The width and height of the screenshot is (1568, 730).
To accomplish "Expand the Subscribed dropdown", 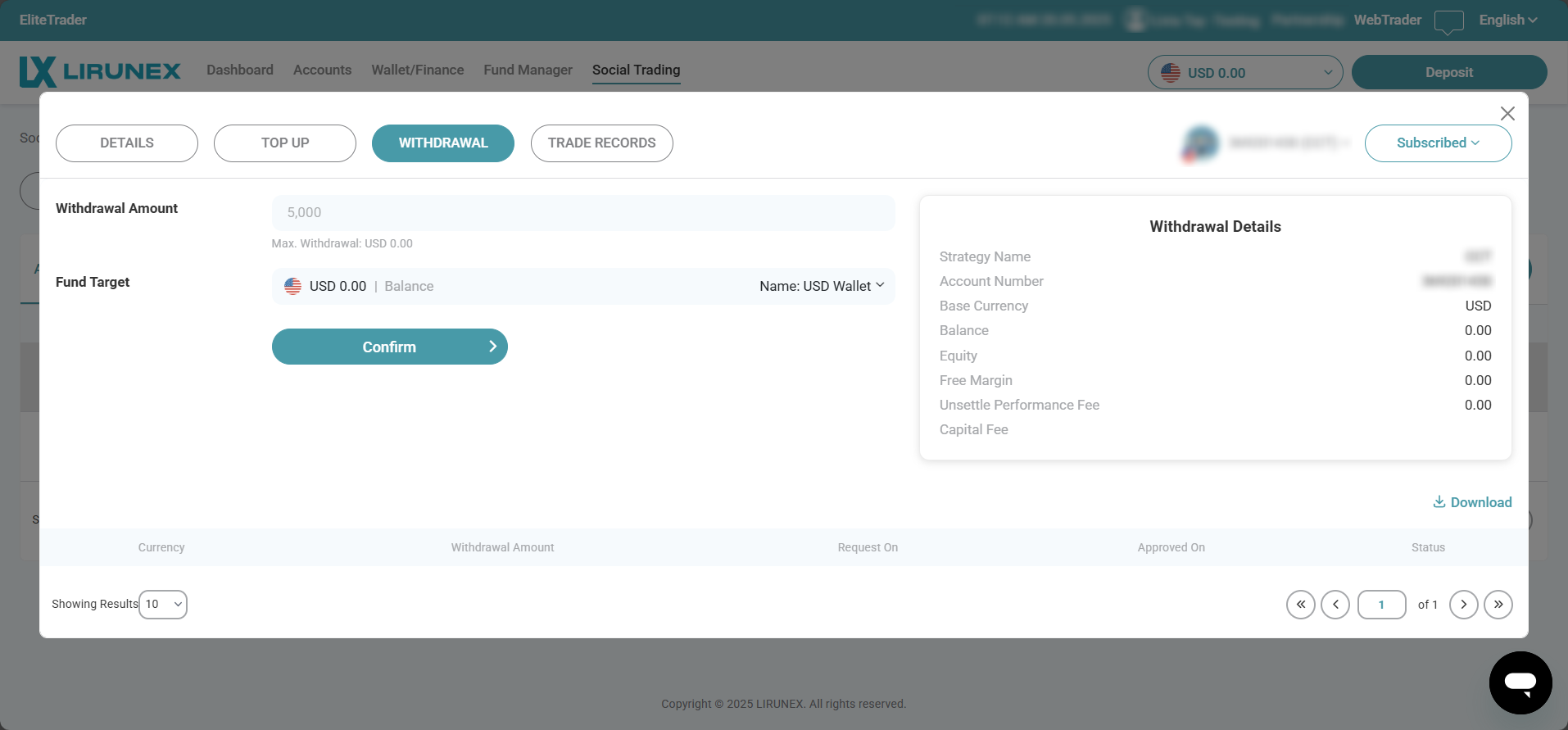I will [1438, 143].
